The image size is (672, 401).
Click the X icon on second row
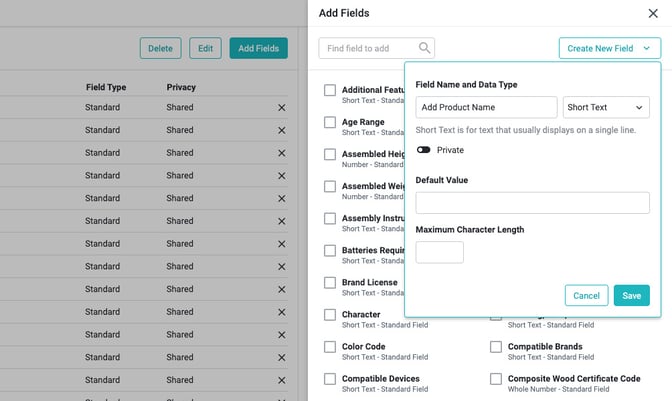click(281, 130)
